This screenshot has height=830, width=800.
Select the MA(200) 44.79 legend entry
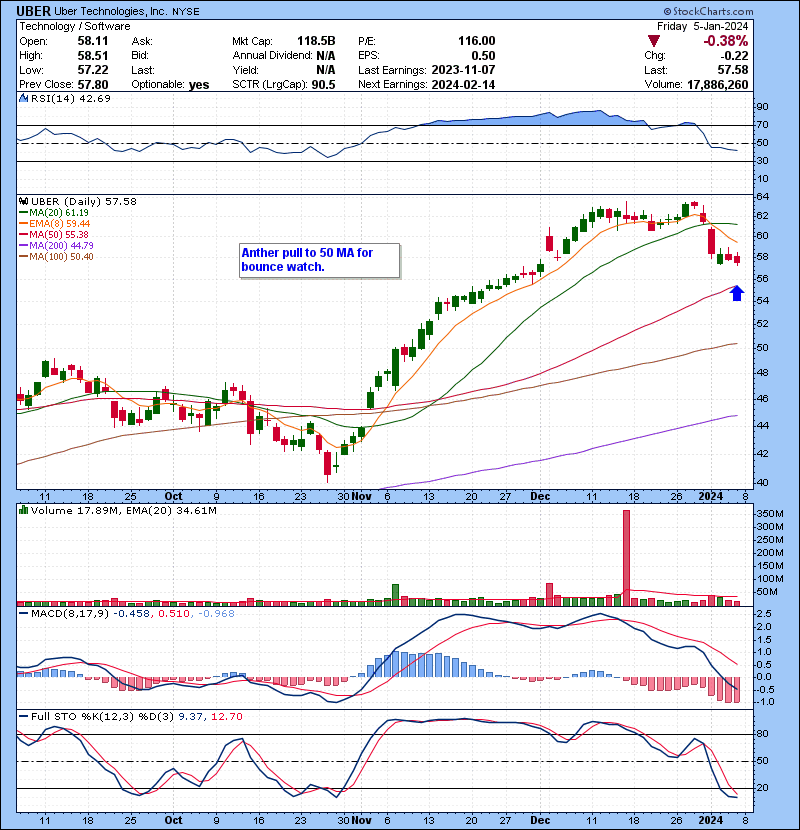tap(56, 246)
